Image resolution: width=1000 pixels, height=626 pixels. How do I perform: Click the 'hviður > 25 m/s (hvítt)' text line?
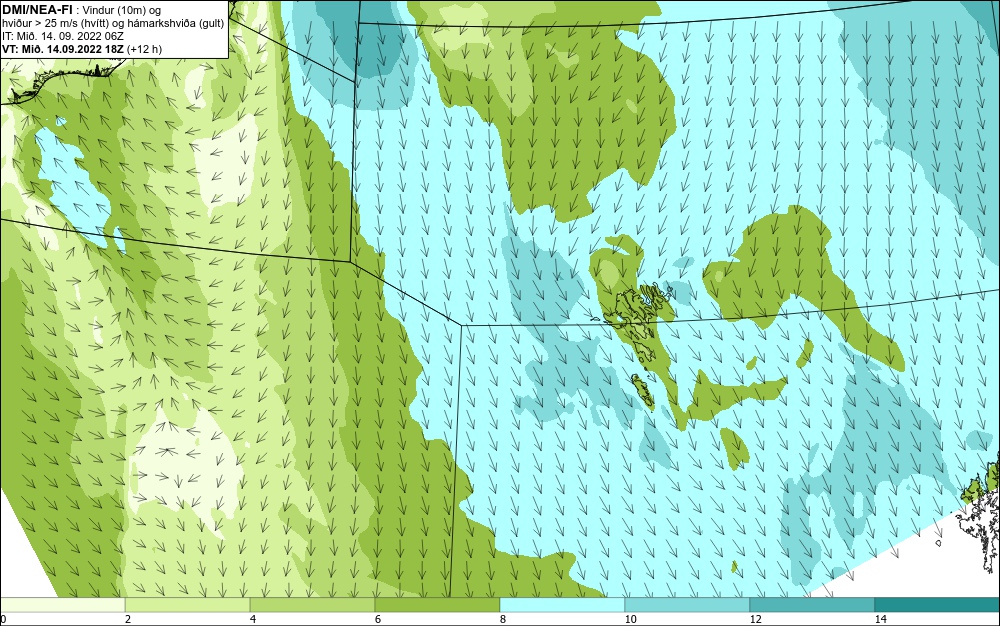56,23
